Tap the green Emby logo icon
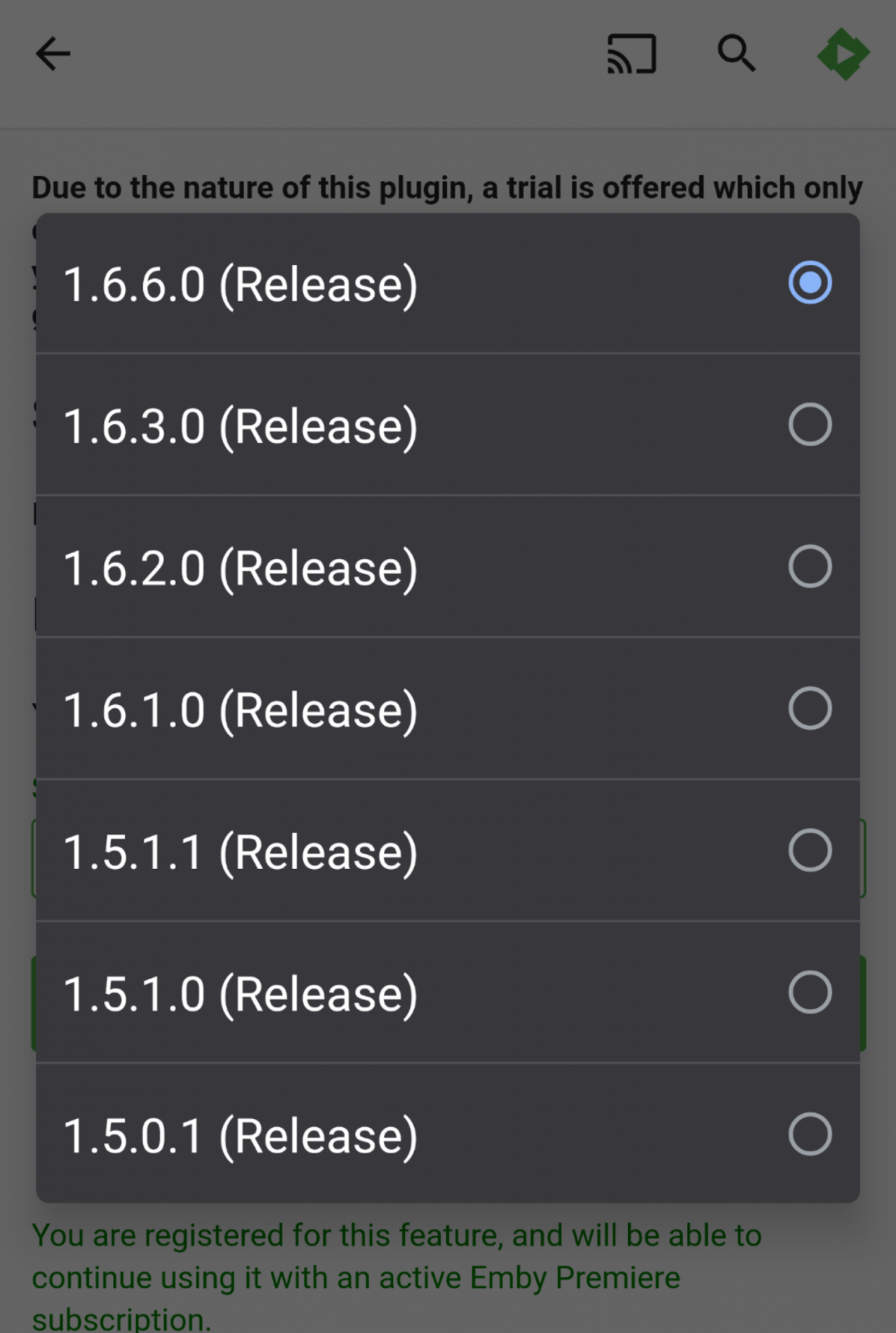The image size is (896, 1333). 843,55
